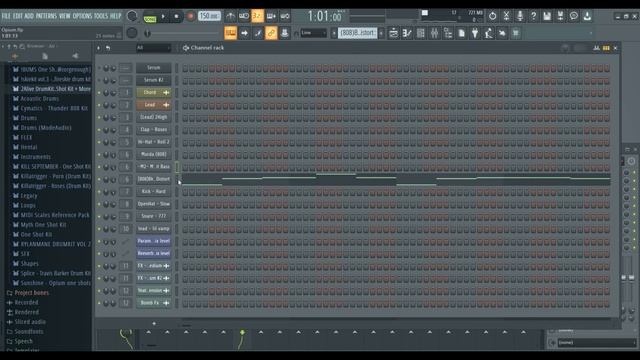Open channel rack filter dropdown labeled All
This screenshot has width=640, height=360.
coord(153,48)
